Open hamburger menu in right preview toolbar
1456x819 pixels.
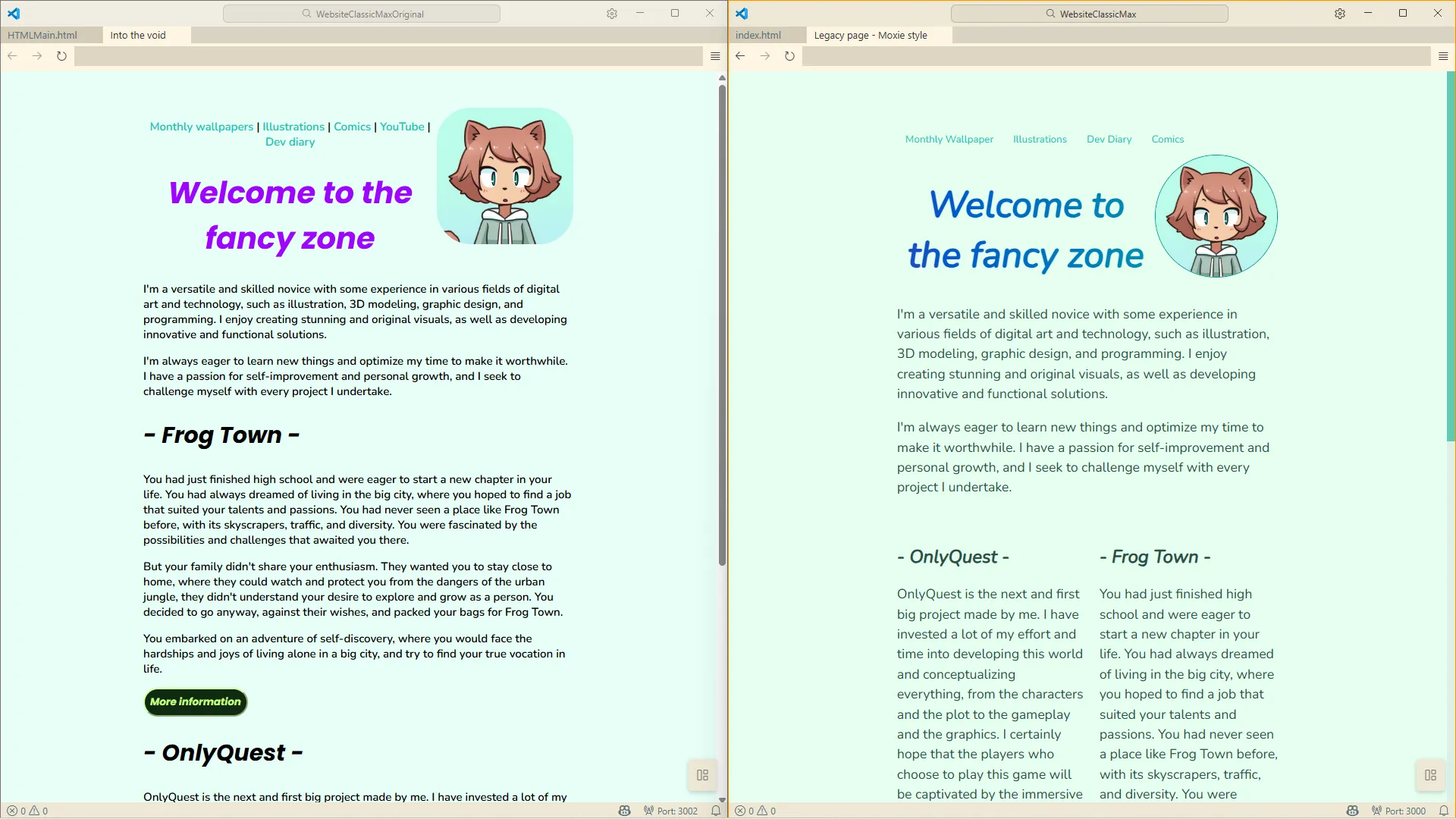[1443, 56]
